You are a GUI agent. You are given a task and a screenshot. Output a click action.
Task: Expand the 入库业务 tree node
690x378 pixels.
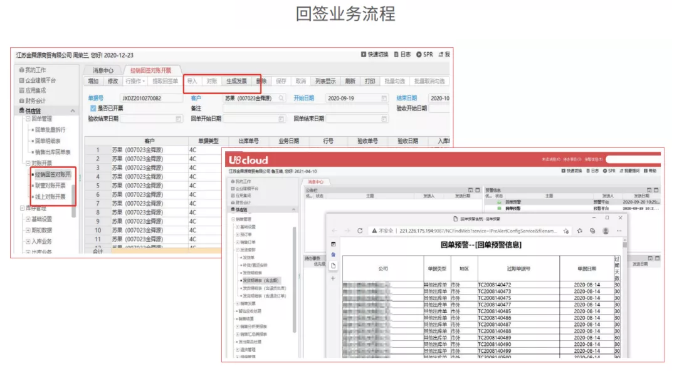pos(28,241)
